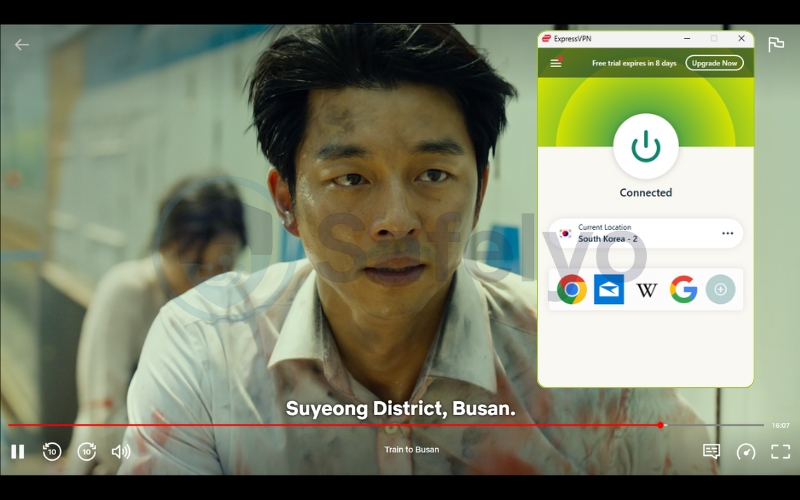This screenshot has width=800, height=500.
Task: Click the Free trial expires in 8 days text
Action: click(634, 63)
